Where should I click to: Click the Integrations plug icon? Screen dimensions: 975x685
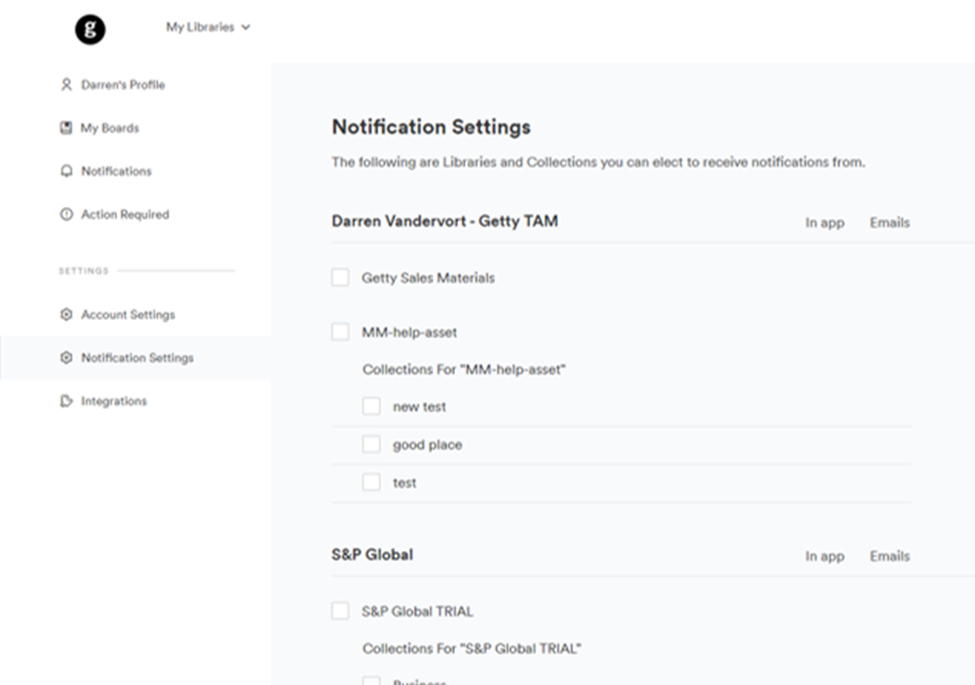click(x=66, y=401)
